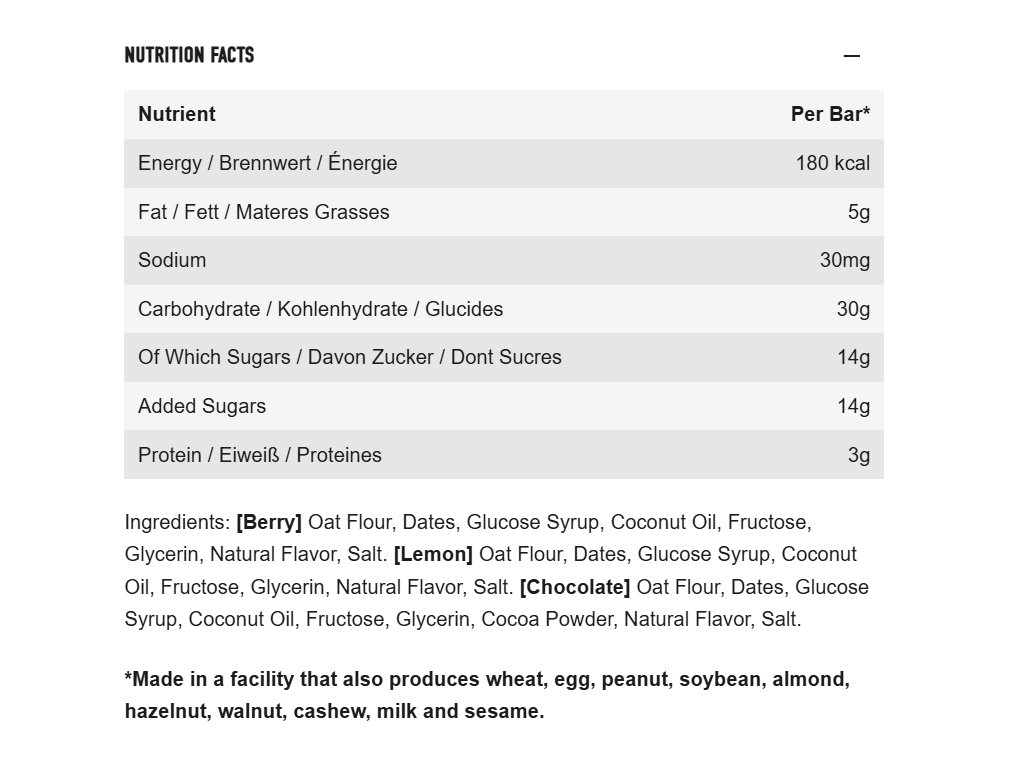
Task: Click the bold [Berry] ingredients label
Action: coord(269,522)
